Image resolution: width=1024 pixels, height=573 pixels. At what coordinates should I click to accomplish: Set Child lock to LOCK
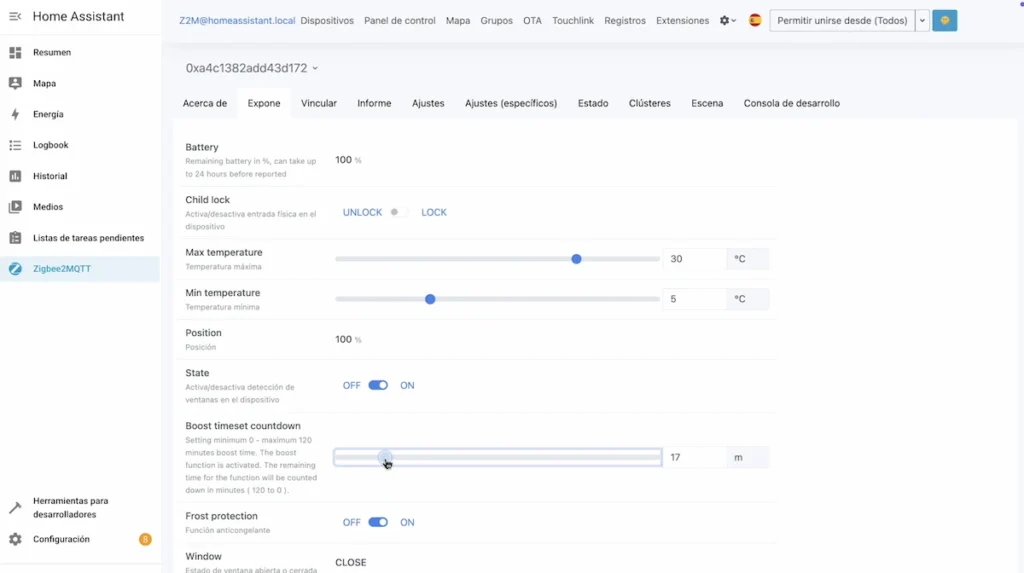[433, 212]
